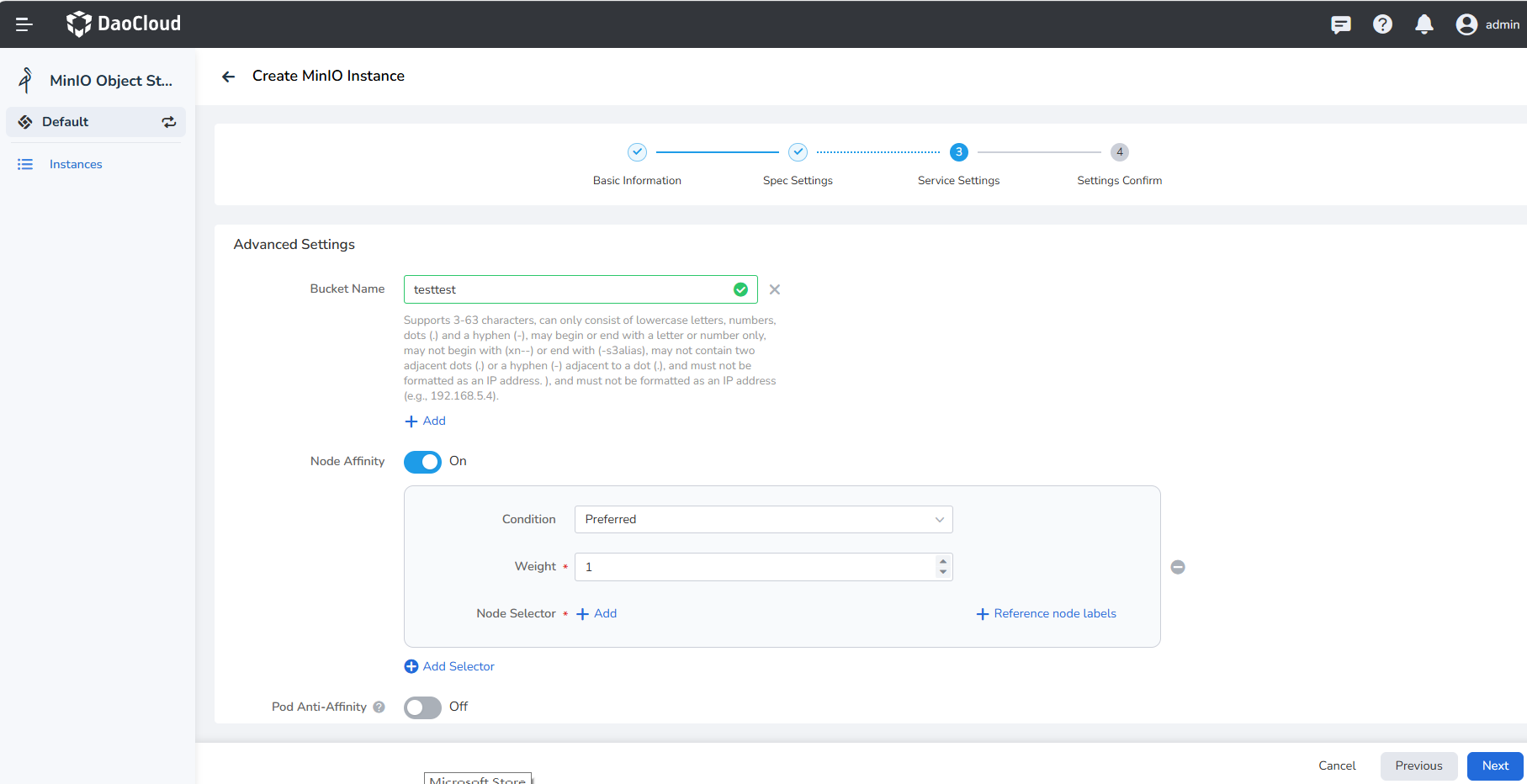
Task: Open the hamburger navigation menu
Action: 24,24
